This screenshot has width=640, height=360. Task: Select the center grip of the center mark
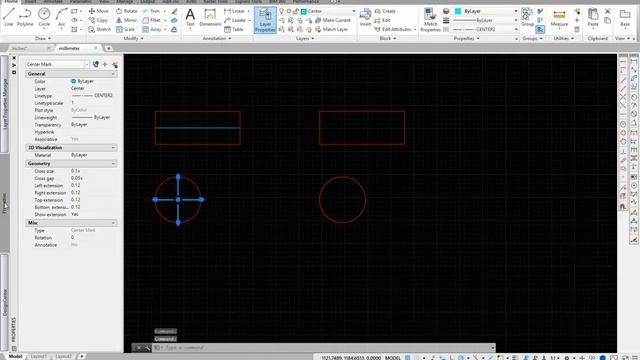[x=178, y=200]
